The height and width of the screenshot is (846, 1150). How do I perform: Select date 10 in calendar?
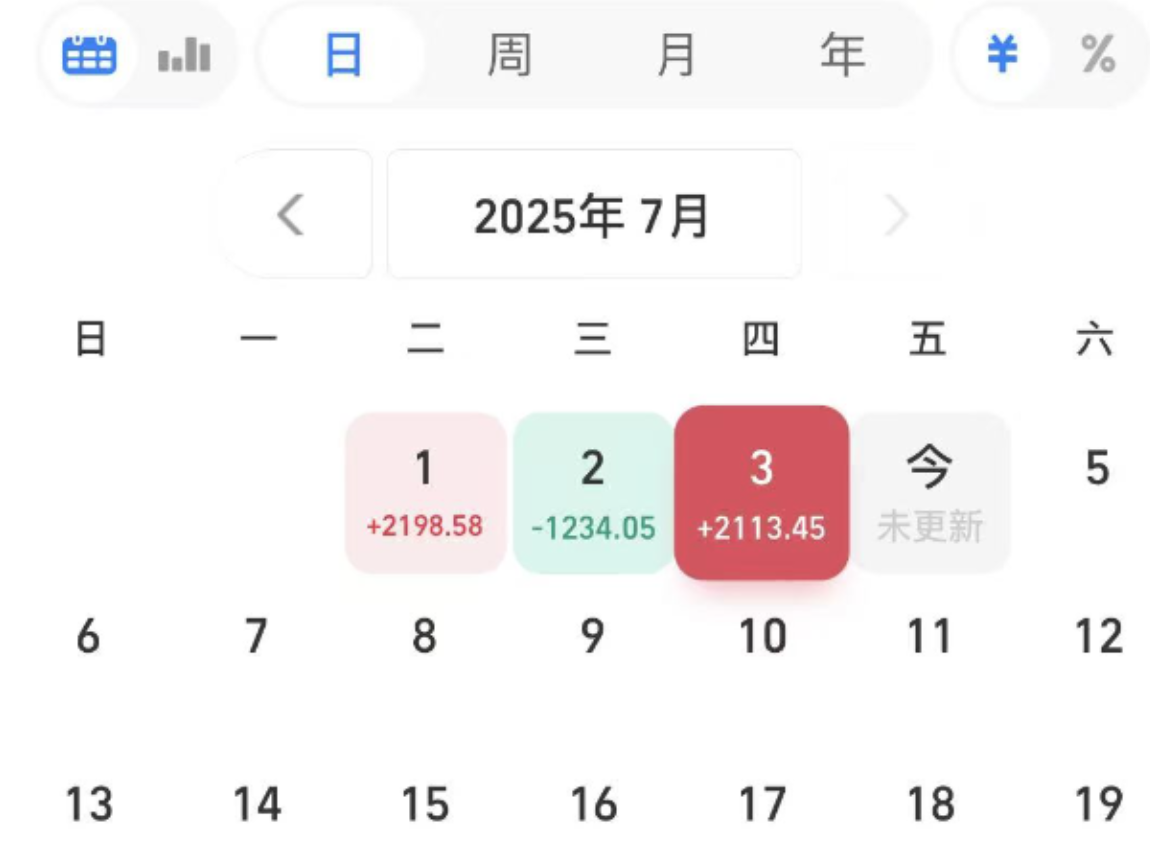(762, 636)
